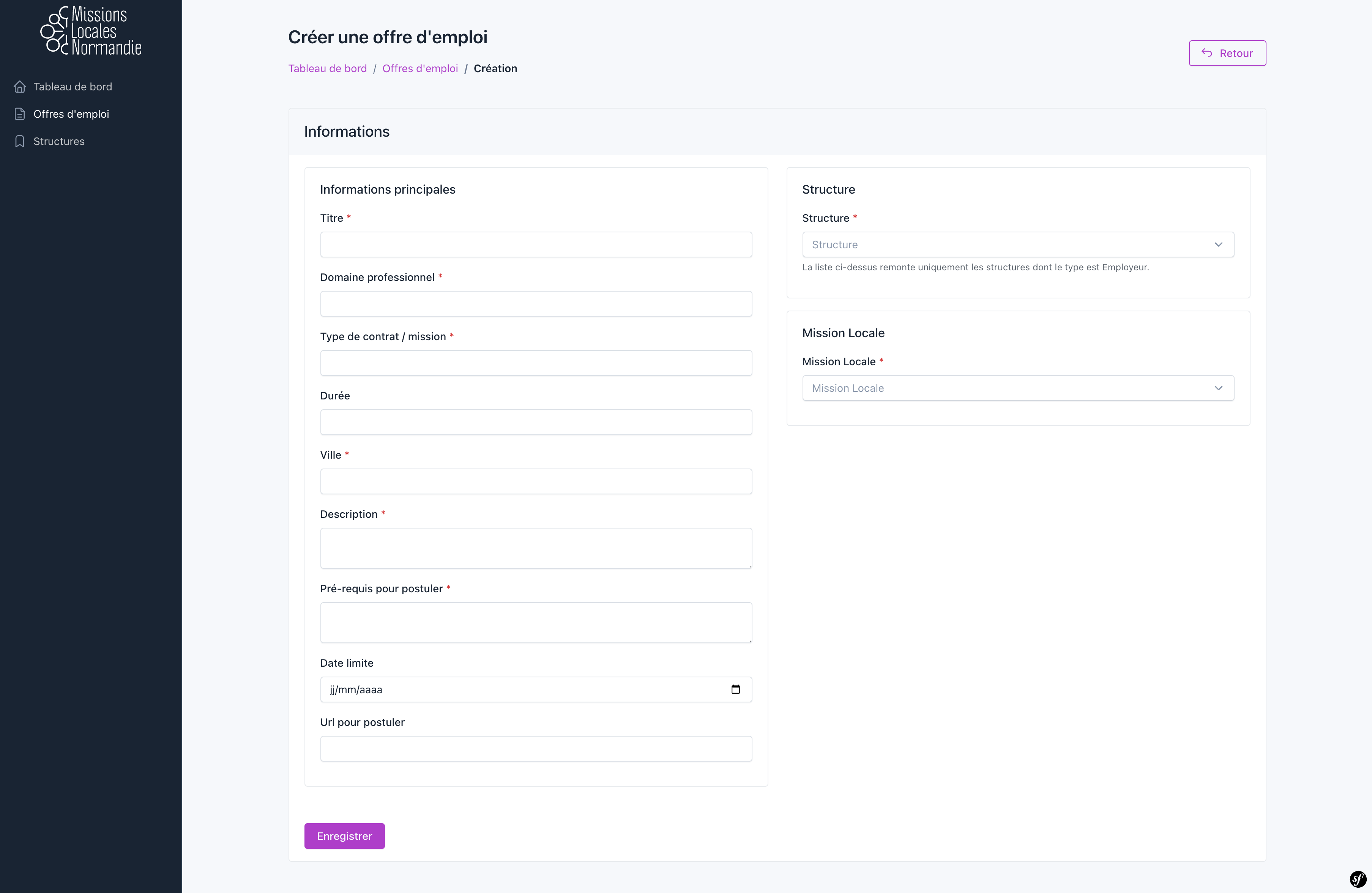Focus the Url pour postuler field
The image size is (1372, 893).
536,748
